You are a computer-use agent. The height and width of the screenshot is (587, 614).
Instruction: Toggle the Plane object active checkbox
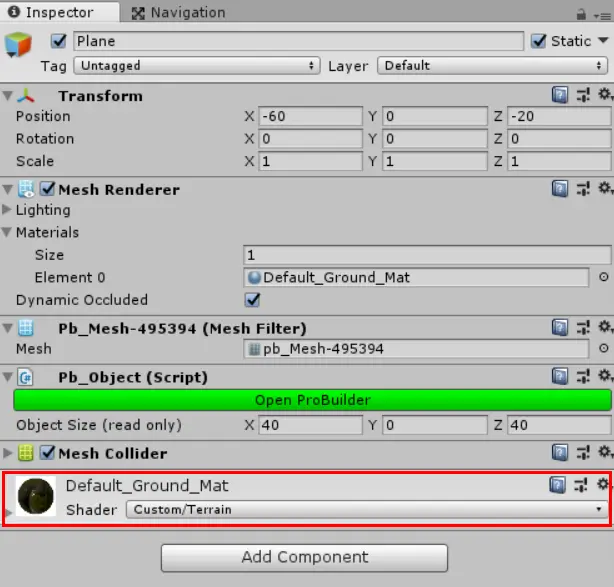[58, 41]
